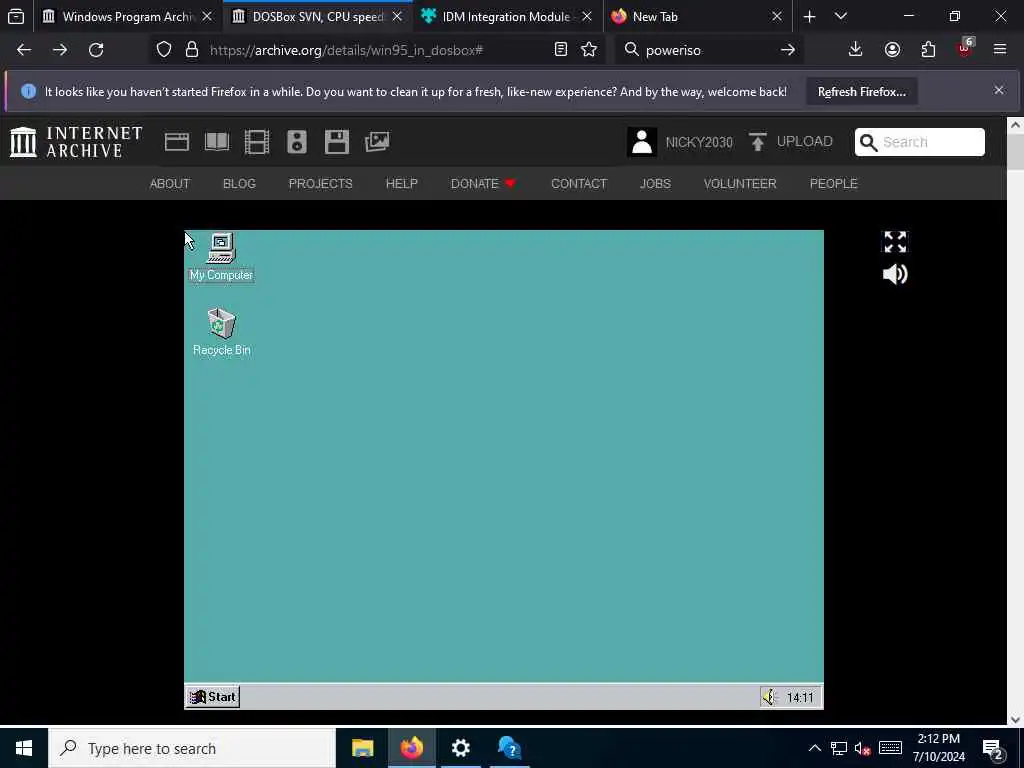Open the ABOUT link
Screen dimensions: 1024x768
(170, 184)
